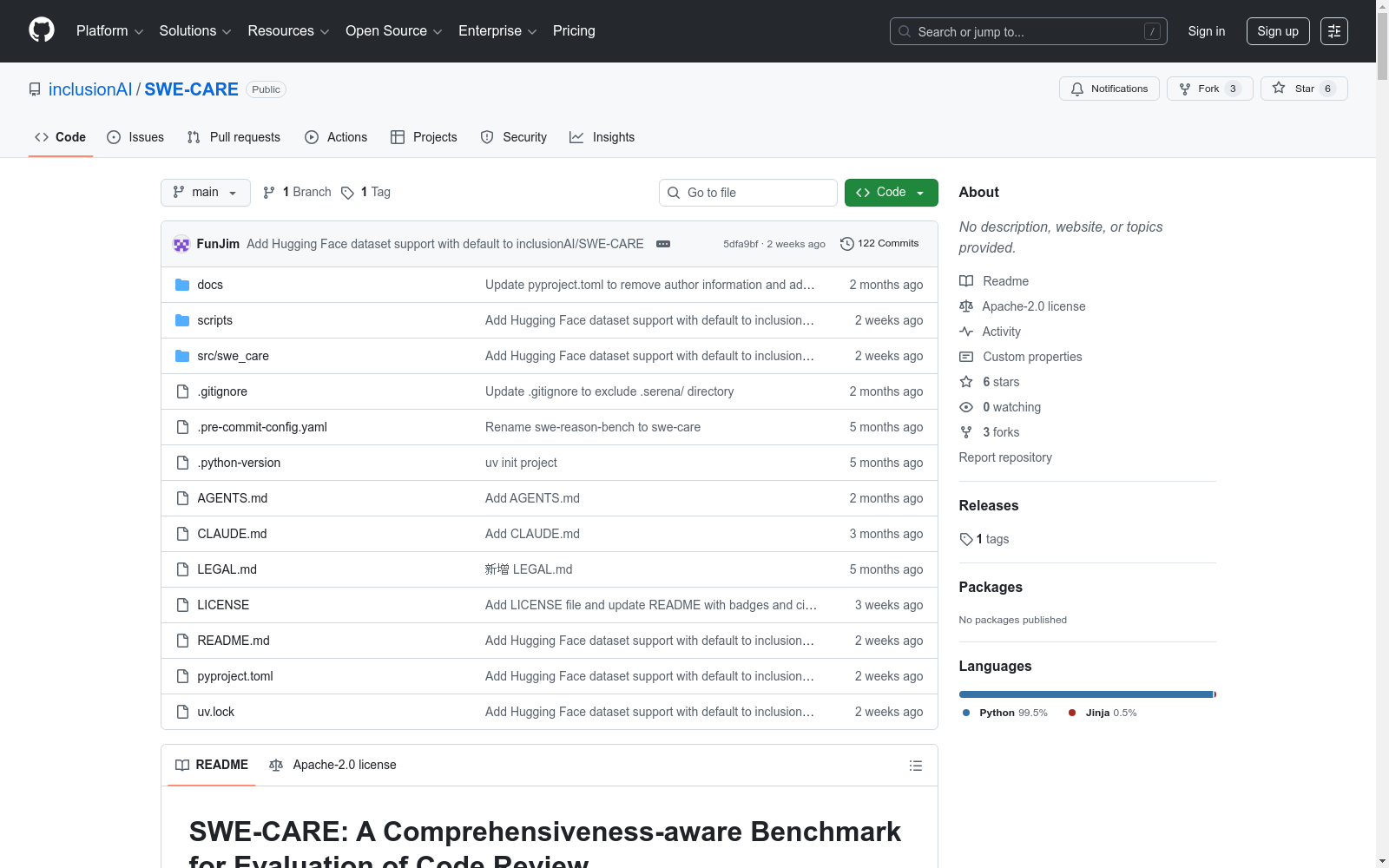The width and height of the screenshot is (1389, 868).
Task: Open the .python-version file
Action: point(239,463)
